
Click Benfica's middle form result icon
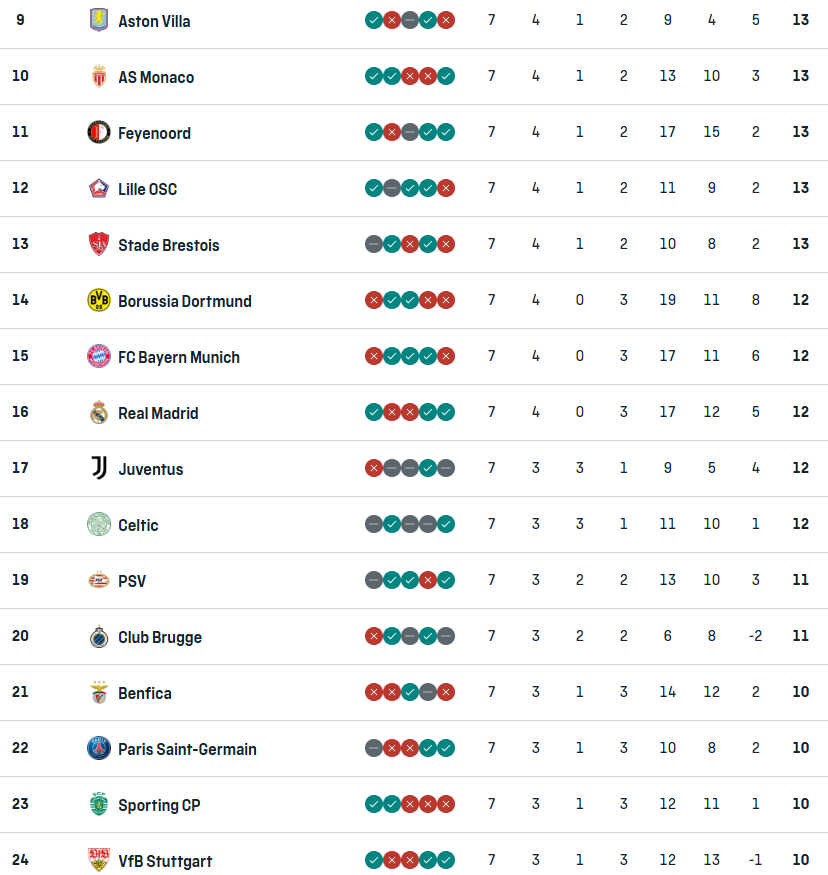coord(410,692)
